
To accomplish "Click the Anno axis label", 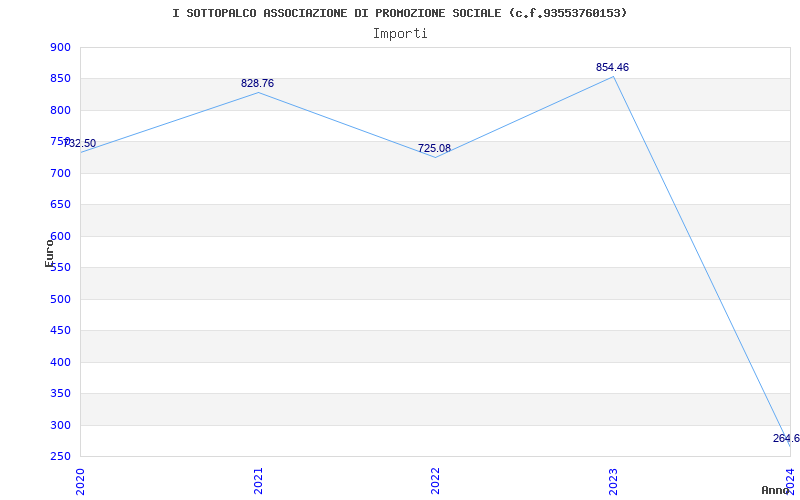I will pyautogui.click(x=775, y=490).
